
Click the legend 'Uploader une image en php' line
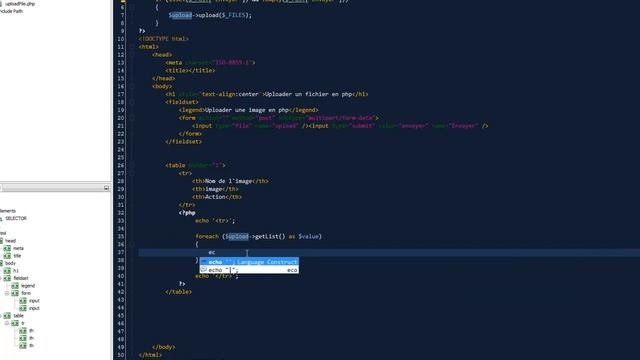(249, 110)
